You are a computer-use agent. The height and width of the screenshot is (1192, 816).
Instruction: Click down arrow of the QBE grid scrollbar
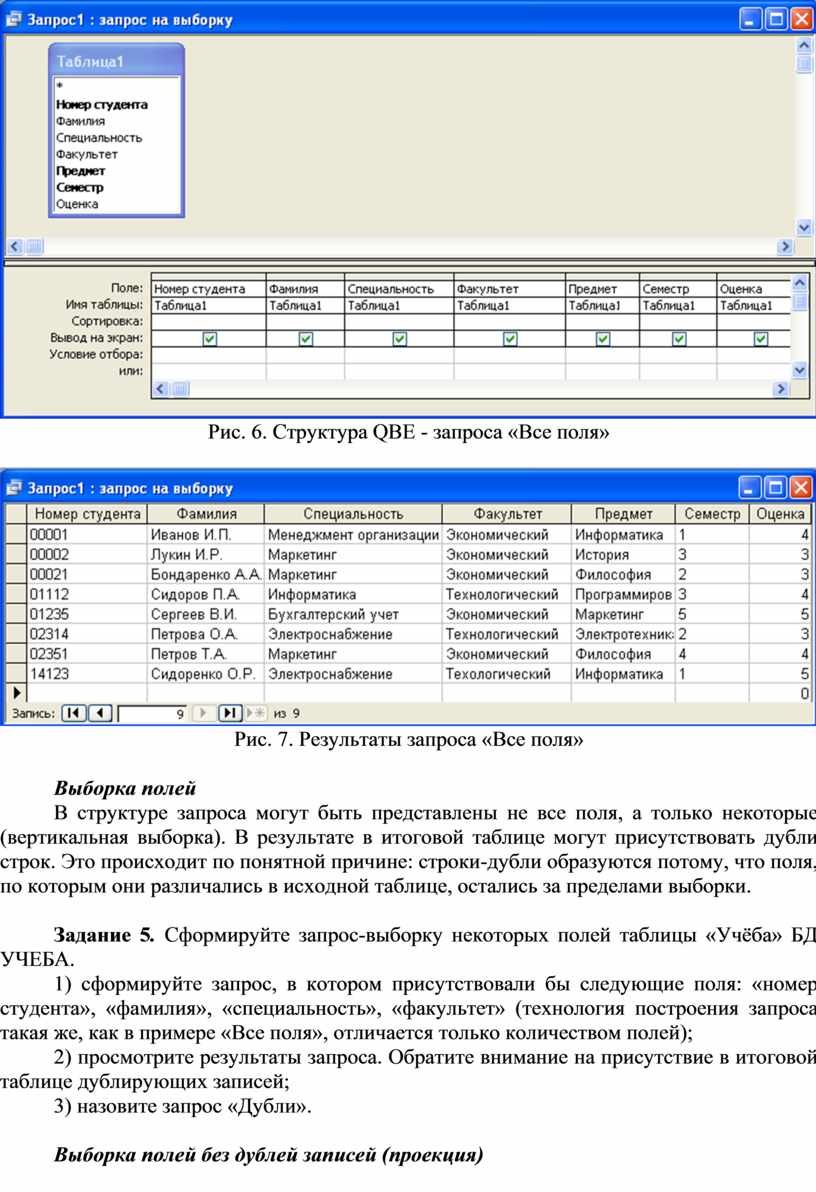pyautogui.click(x=799, y=370)
